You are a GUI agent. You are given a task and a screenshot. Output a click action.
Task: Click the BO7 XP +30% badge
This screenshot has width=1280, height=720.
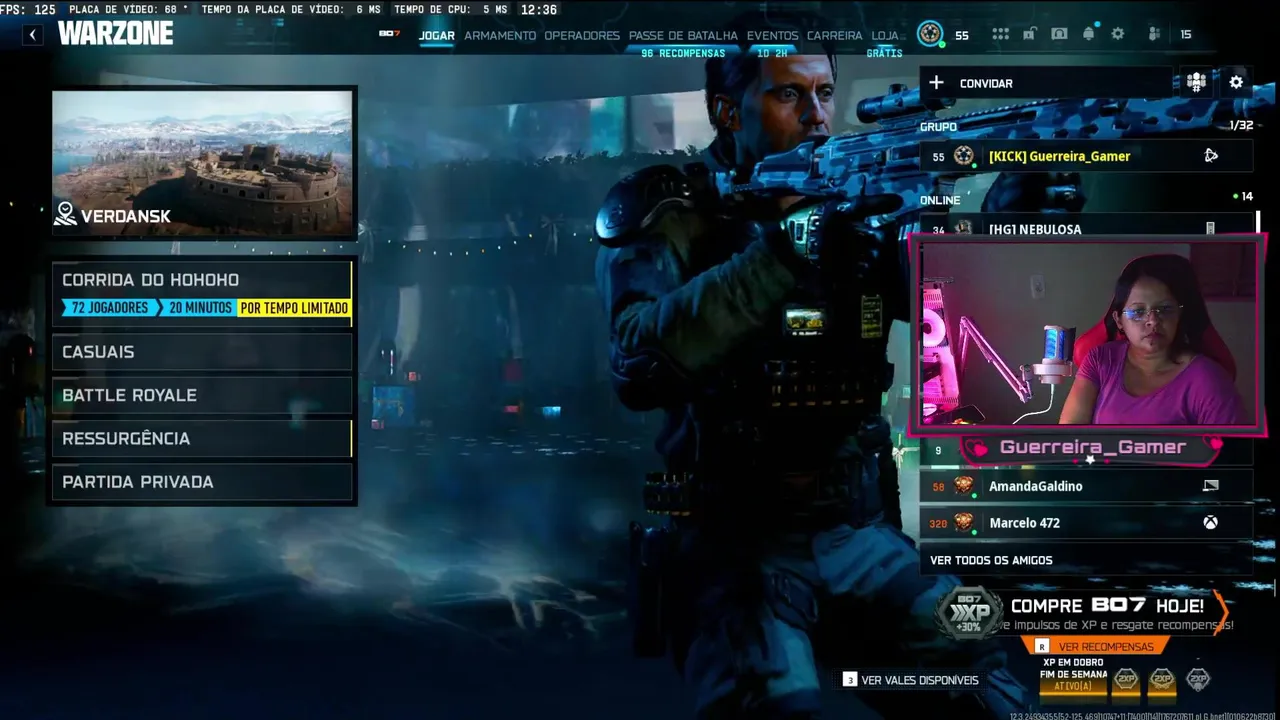pos(969,613)
